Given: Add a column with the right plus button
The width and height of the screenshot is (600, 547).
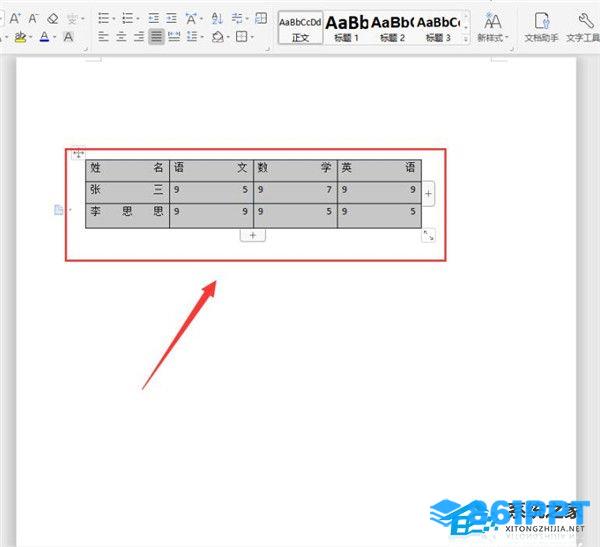Looking at the screenshot, I should (x=428, y=194).
